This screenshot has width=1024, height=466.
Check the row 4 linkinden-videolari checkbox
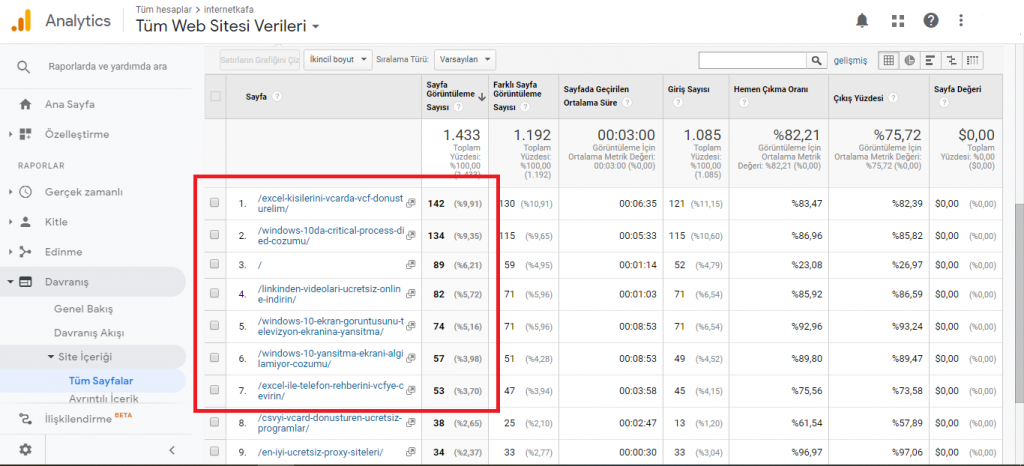[x=214, y=294]
